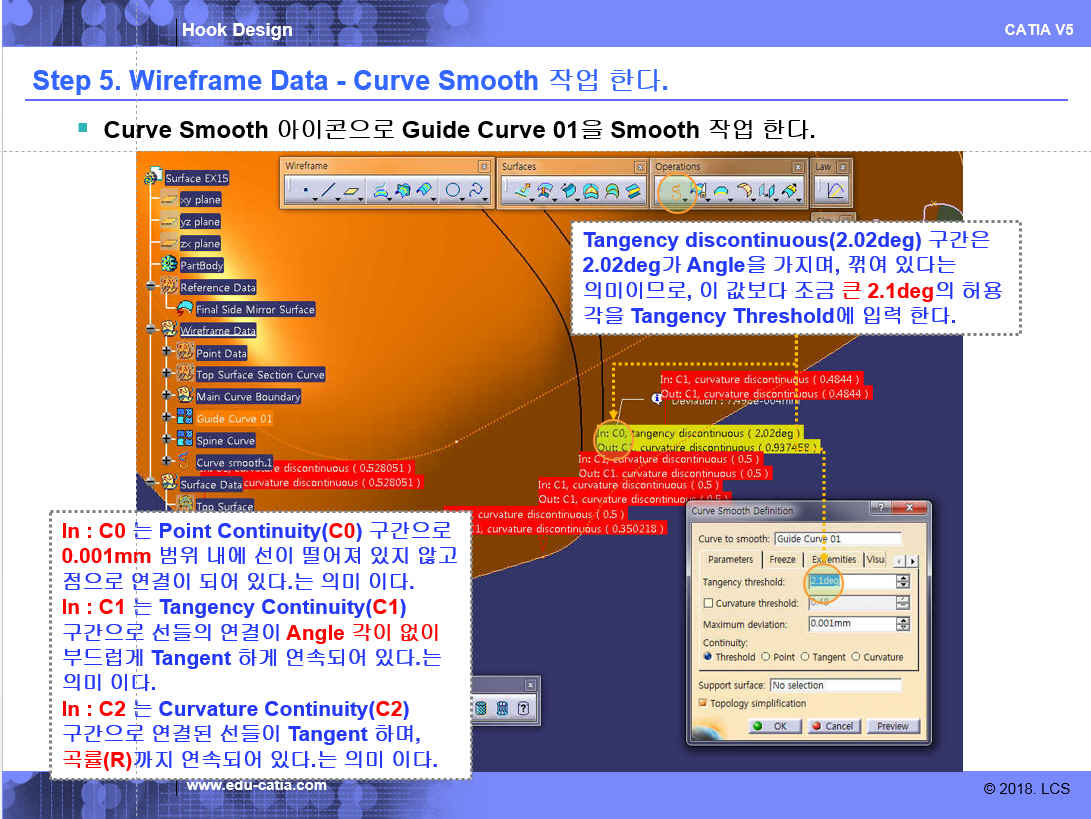Screen dimensions: 1091x819
Task: Open the Extremities tab
Action: [832, 560]
